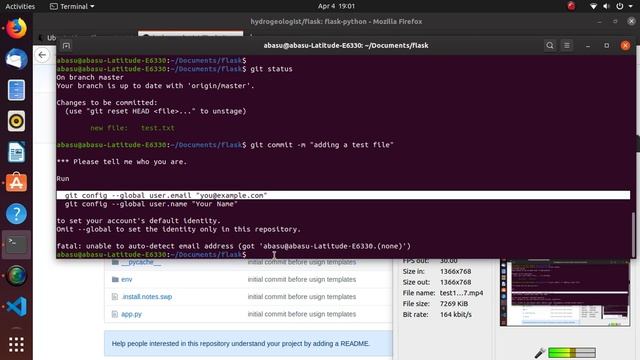Click the file icon beside app.py

tap(115, 314)
